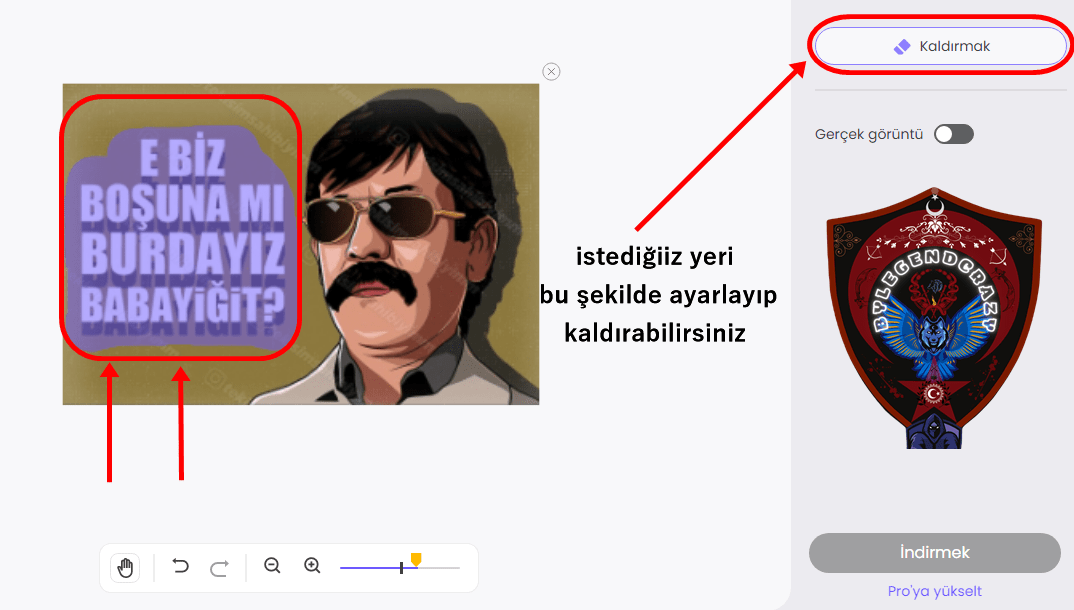This screenshot has height=610, width=1074.
Task: Undo the last brush stroke
Action: click(180, 566)
